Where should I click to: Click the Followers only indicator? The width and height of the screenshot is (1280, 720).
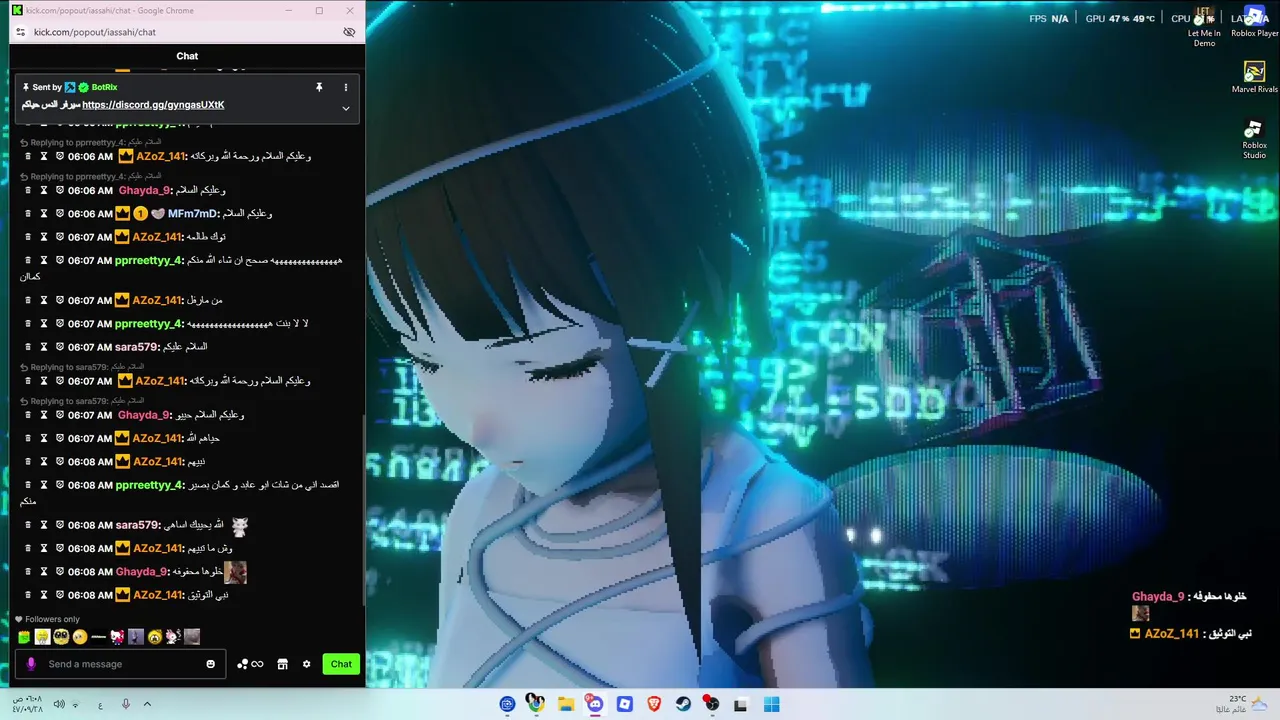(47, 619)
